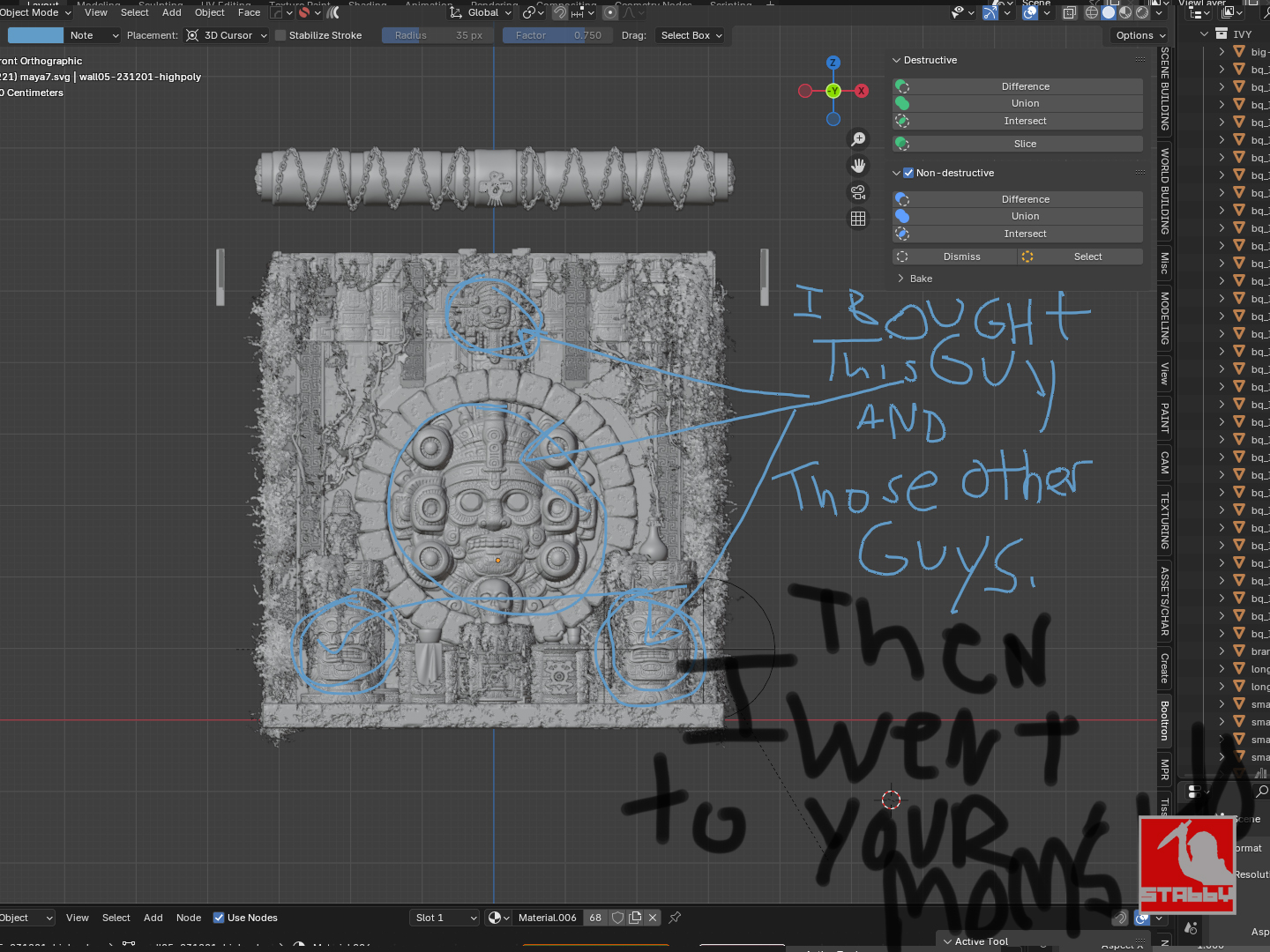Click the Material.006 name field
The width and height of the screenshot is (1270, 952).
(x=547, y=918)
